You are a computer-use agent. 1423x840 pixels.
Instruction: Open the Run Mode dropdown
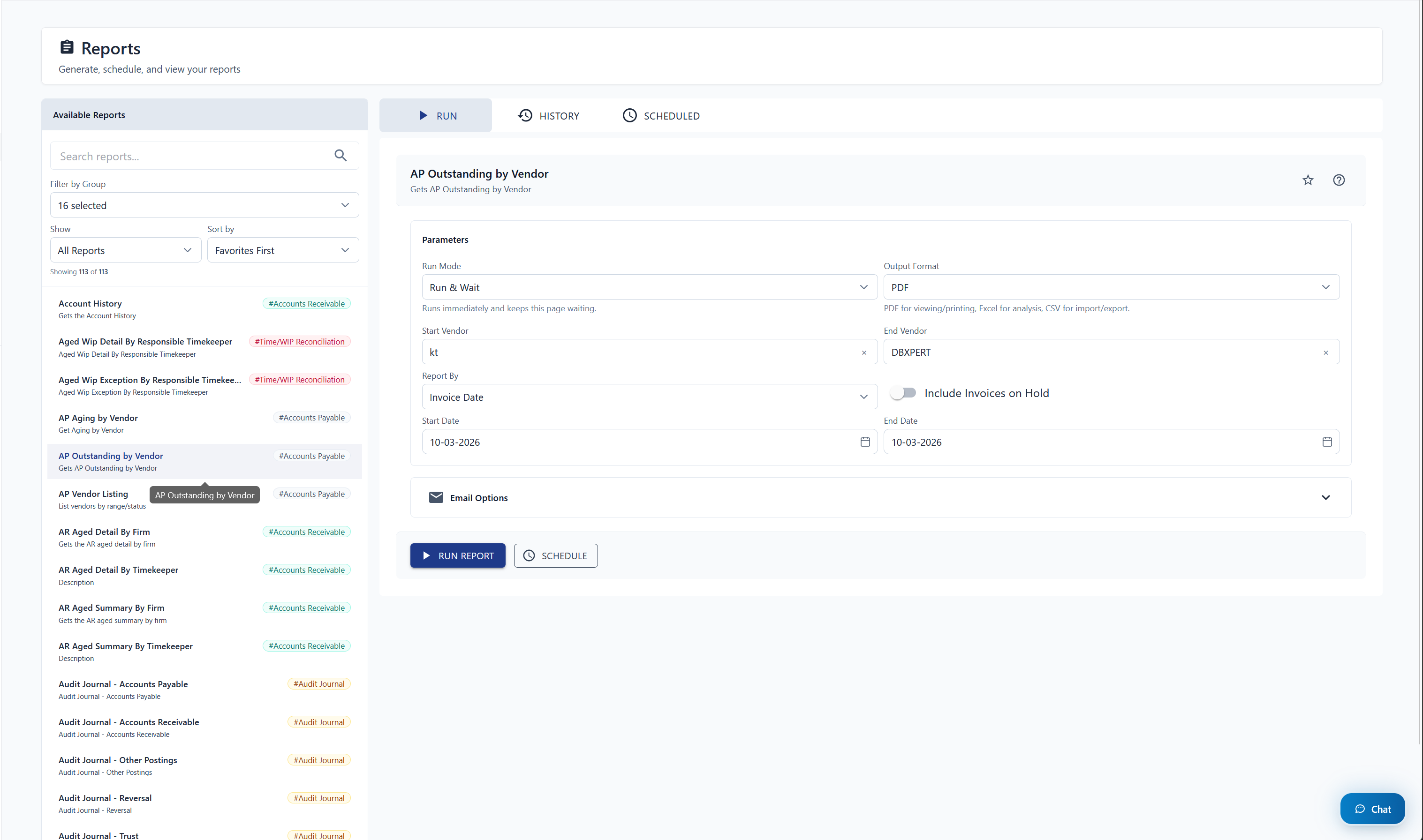649,287
